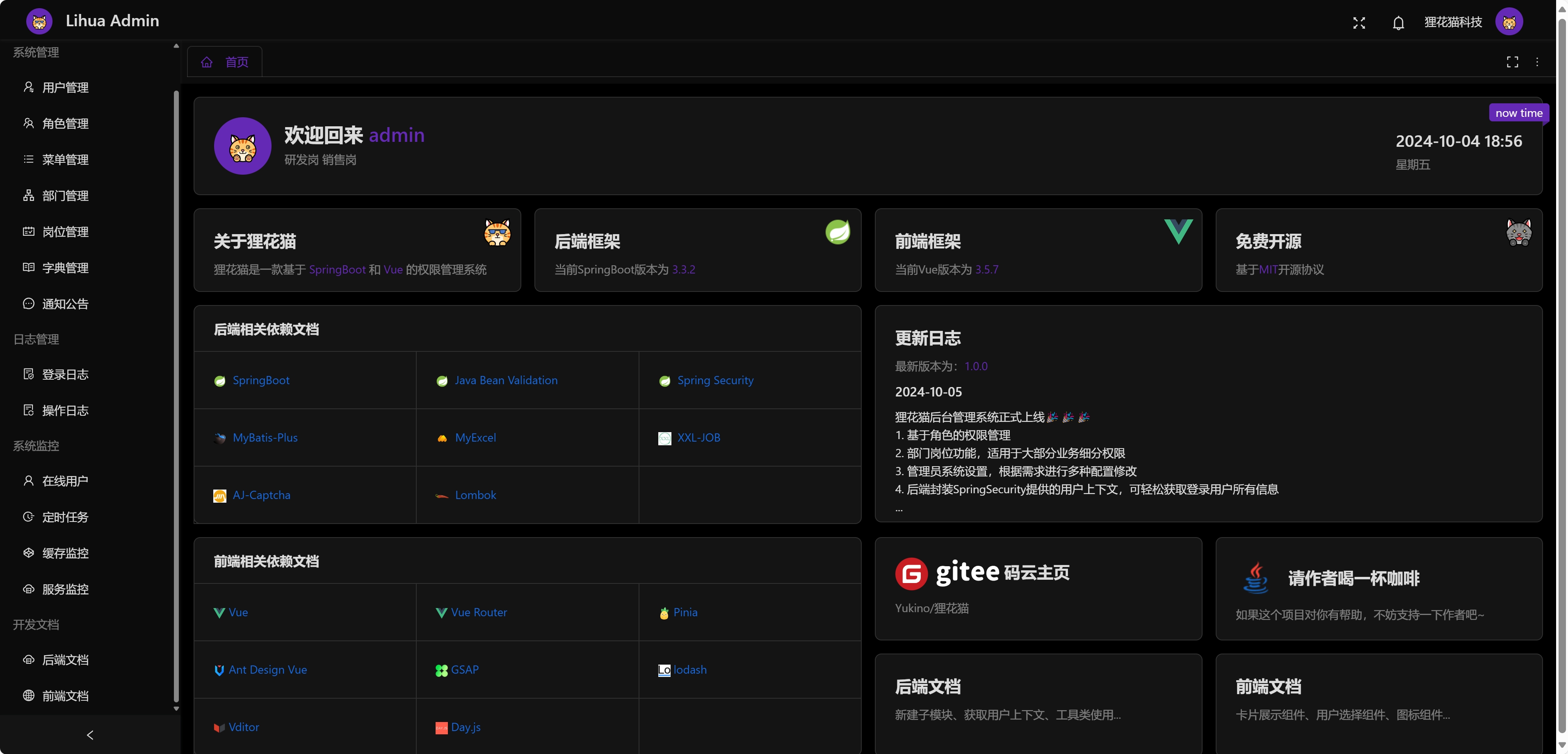This screenshot has height=754, width=1568.
Task: Select 菜单管理 menu management icon
Action: point(27,159)
